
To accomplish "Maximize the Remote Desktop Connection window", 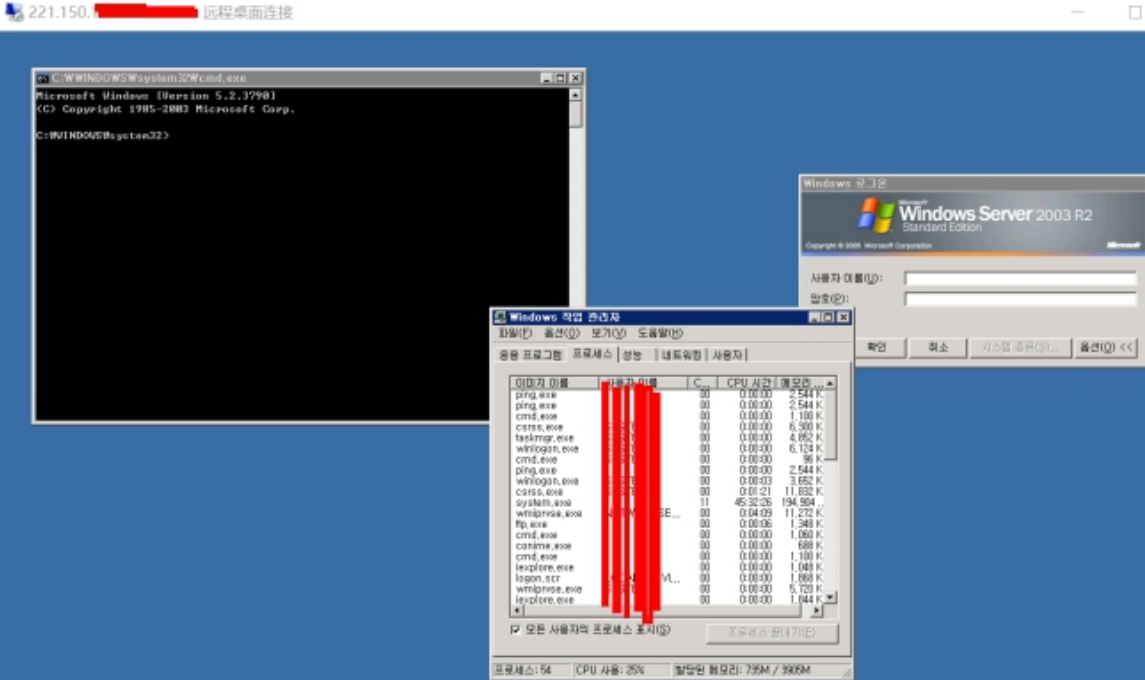I will (x=1136, y=12).
